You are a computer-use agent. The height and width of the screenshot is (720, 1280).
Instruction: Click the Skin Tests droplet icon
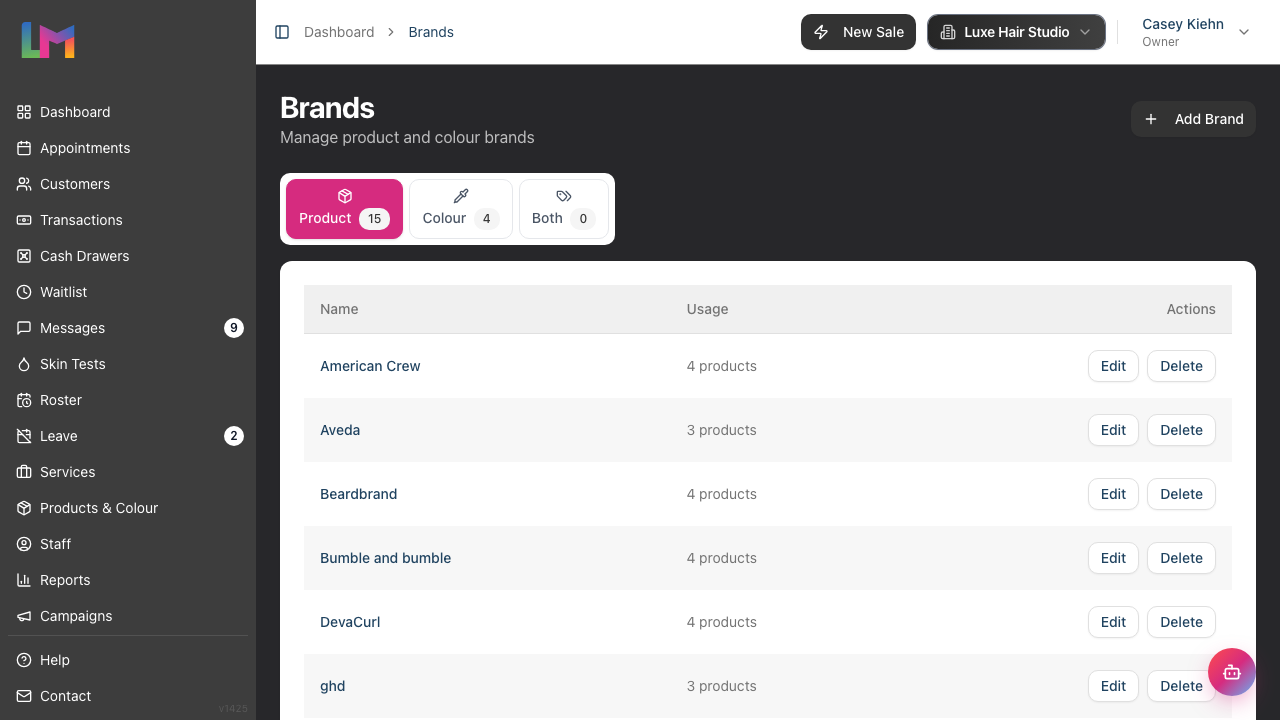tap(24, 364)
